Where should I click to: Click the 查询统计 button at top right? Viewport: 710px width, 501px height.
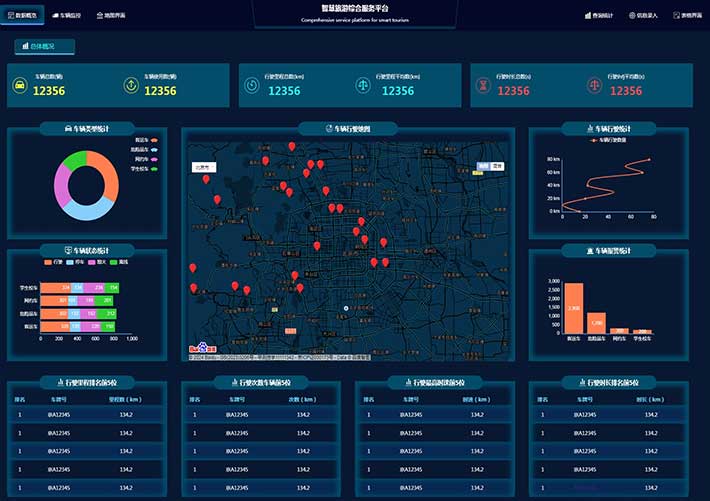click(599, 16)
